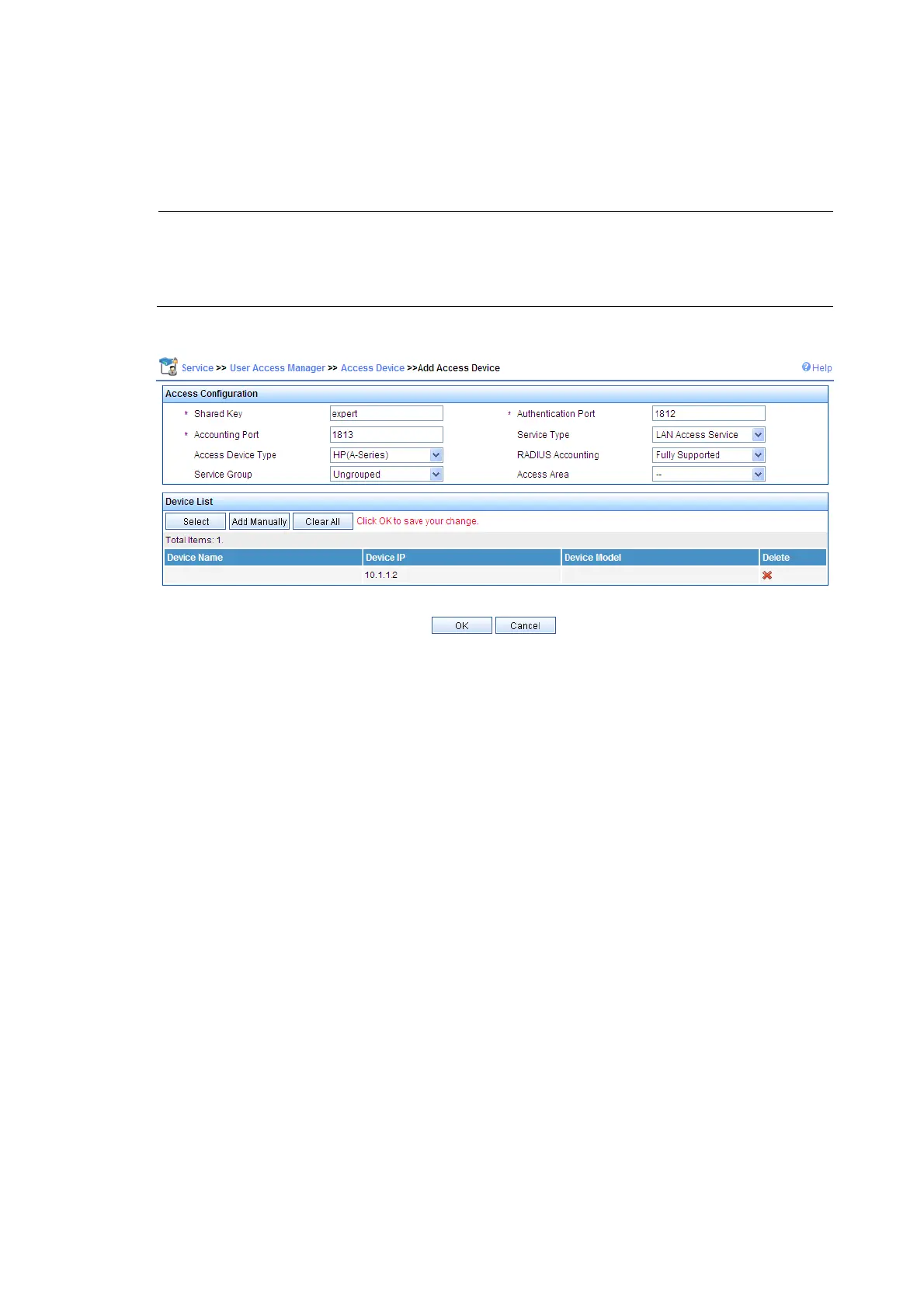Open User Access Manager breadcrumb link
This screenshot has height=1308, width=924.
pos(277,368)
